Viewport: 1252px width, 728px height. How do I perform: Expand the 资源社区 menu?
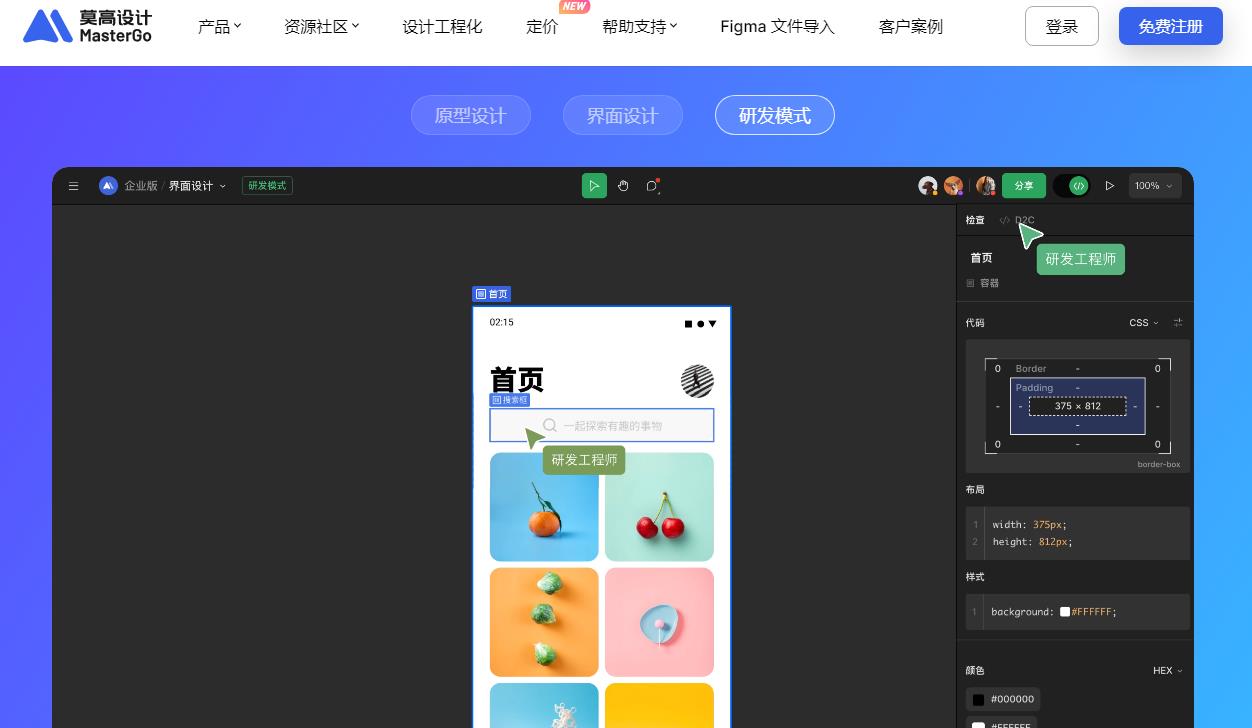[322, 26]
